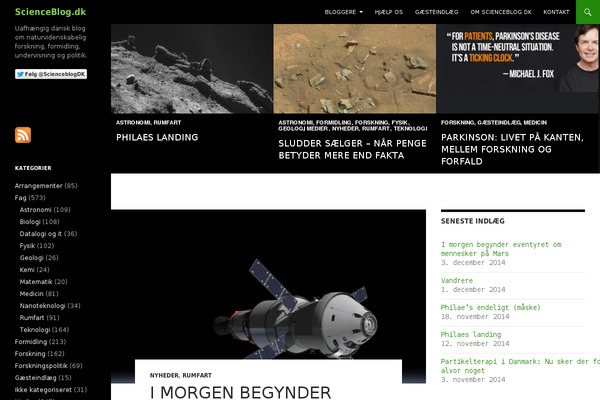Open Forskningspolitik category

tap(41, 366)
